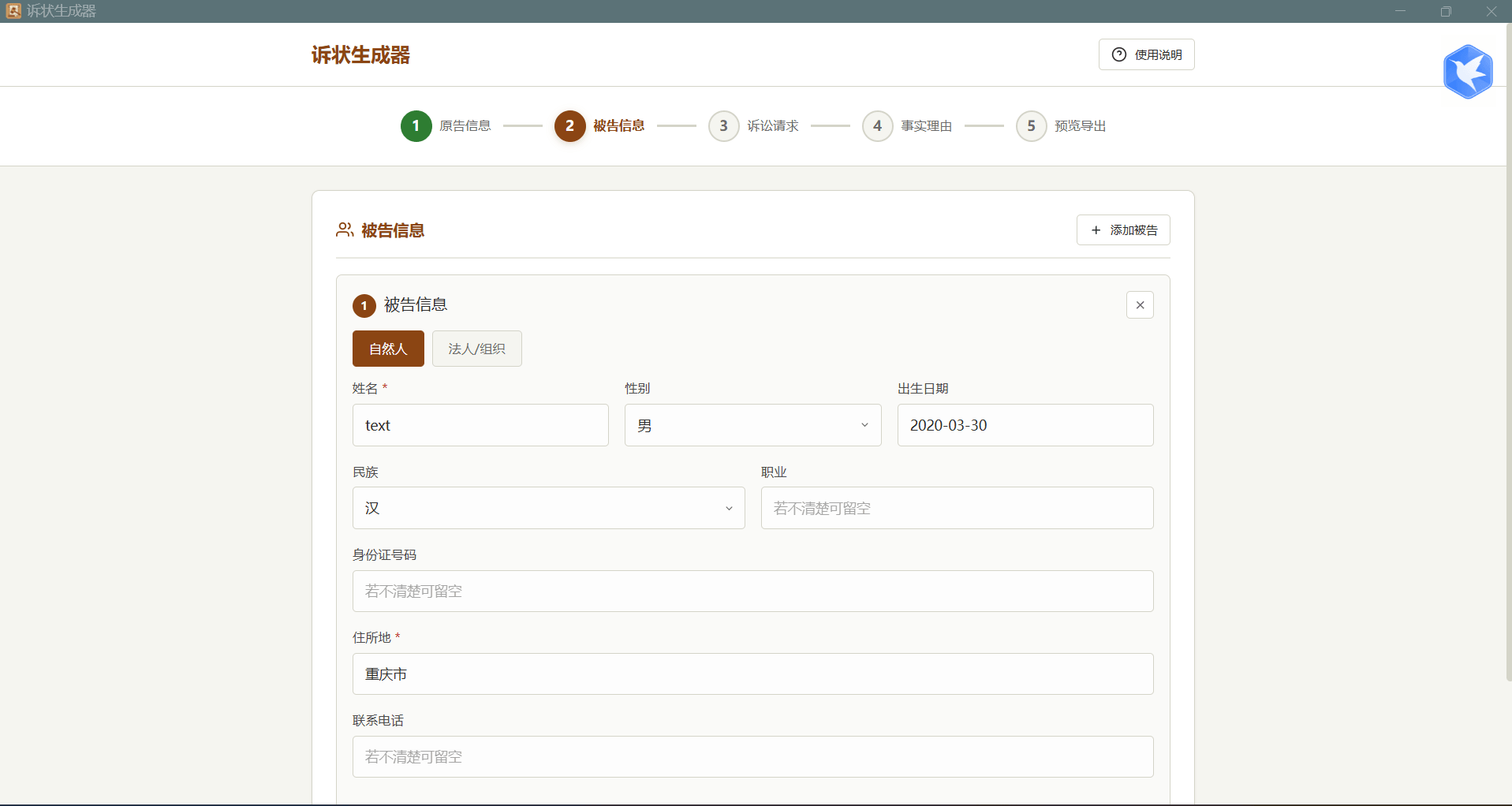This screenshot has height=806, width=1512.
Task: Click the 姓名 name input field
Action: pyautogui.click(x=480, y=426)
